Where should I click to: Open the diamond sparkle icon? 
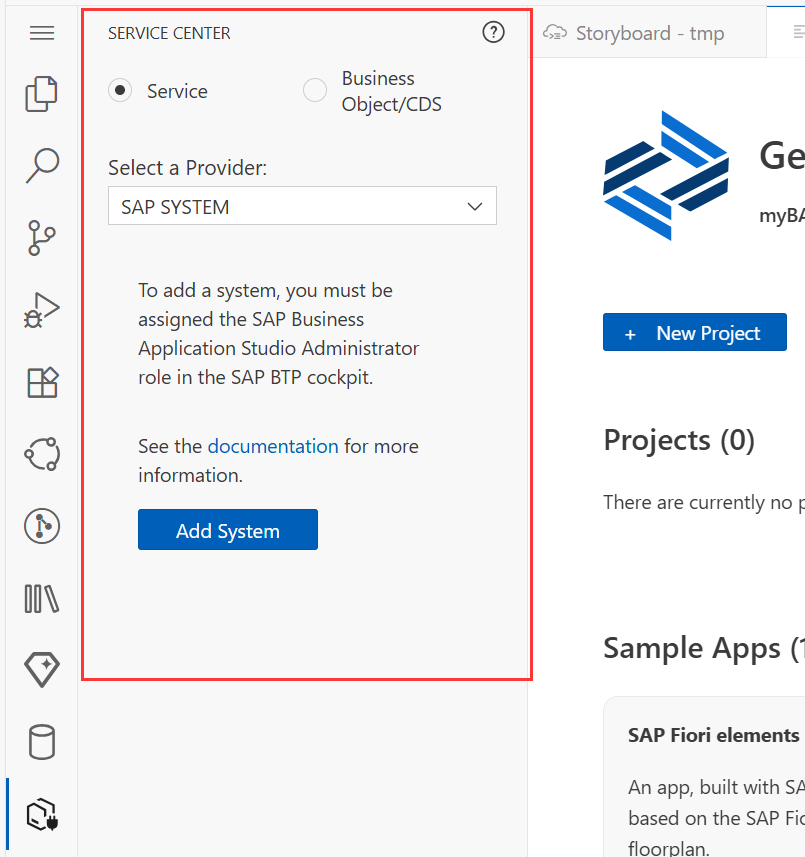click(x=42, y=670)
